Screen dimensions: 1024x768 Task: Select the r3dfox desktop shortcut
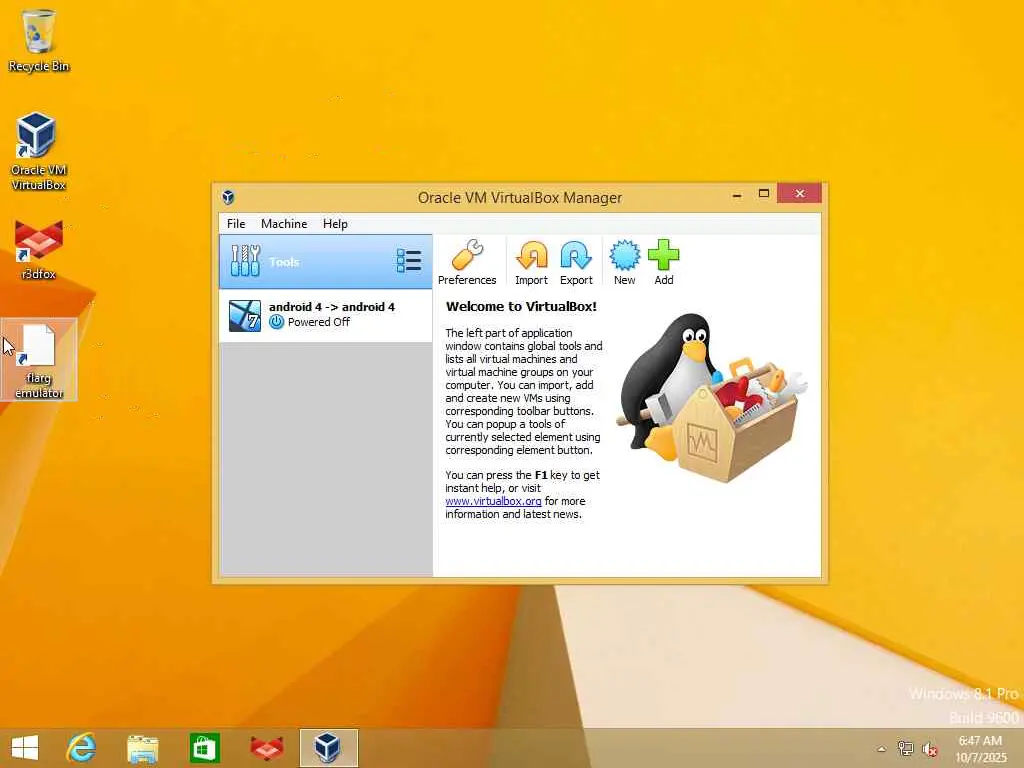(39, 250)
